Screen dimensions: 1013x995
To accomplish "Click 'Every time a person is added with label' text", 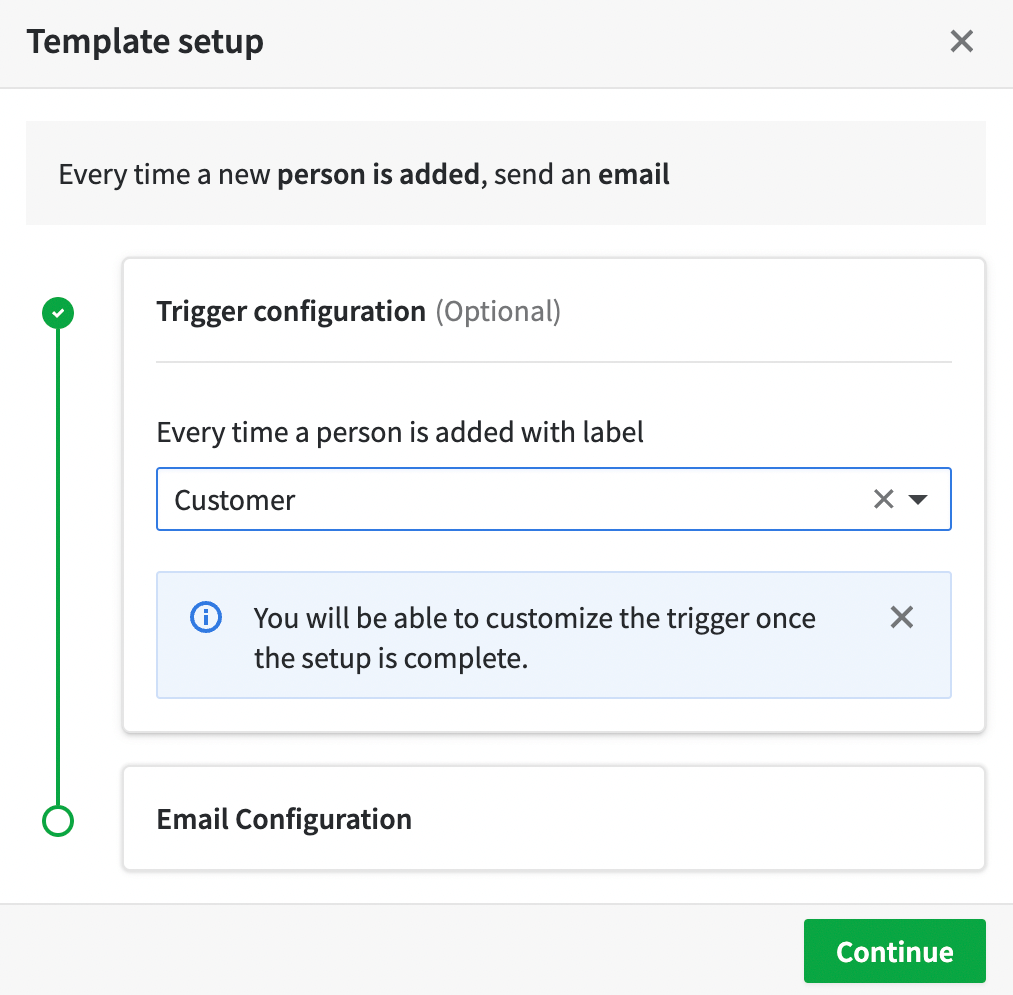I will coord(400,432).
